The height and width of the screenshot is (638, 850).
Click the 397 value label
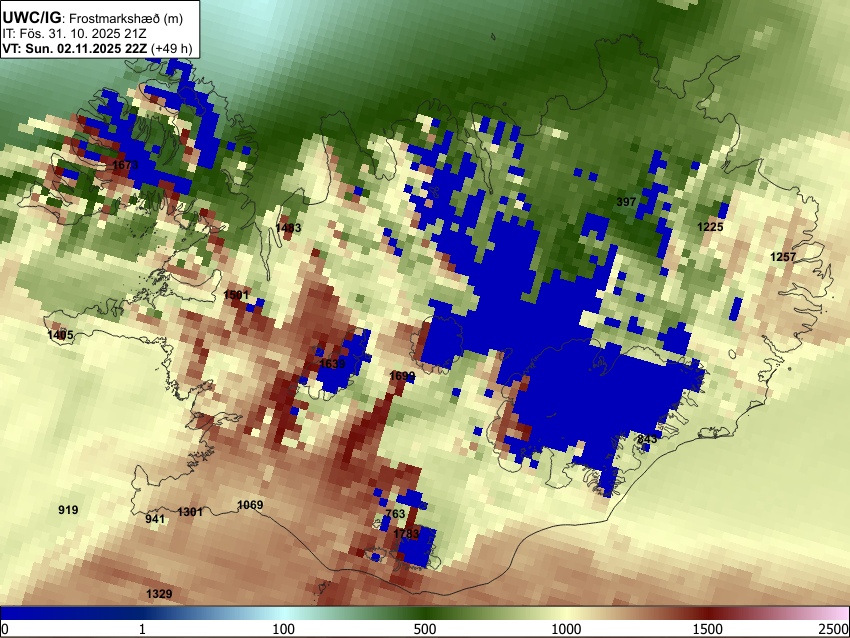pyautogui.click(x=626, y=202)
